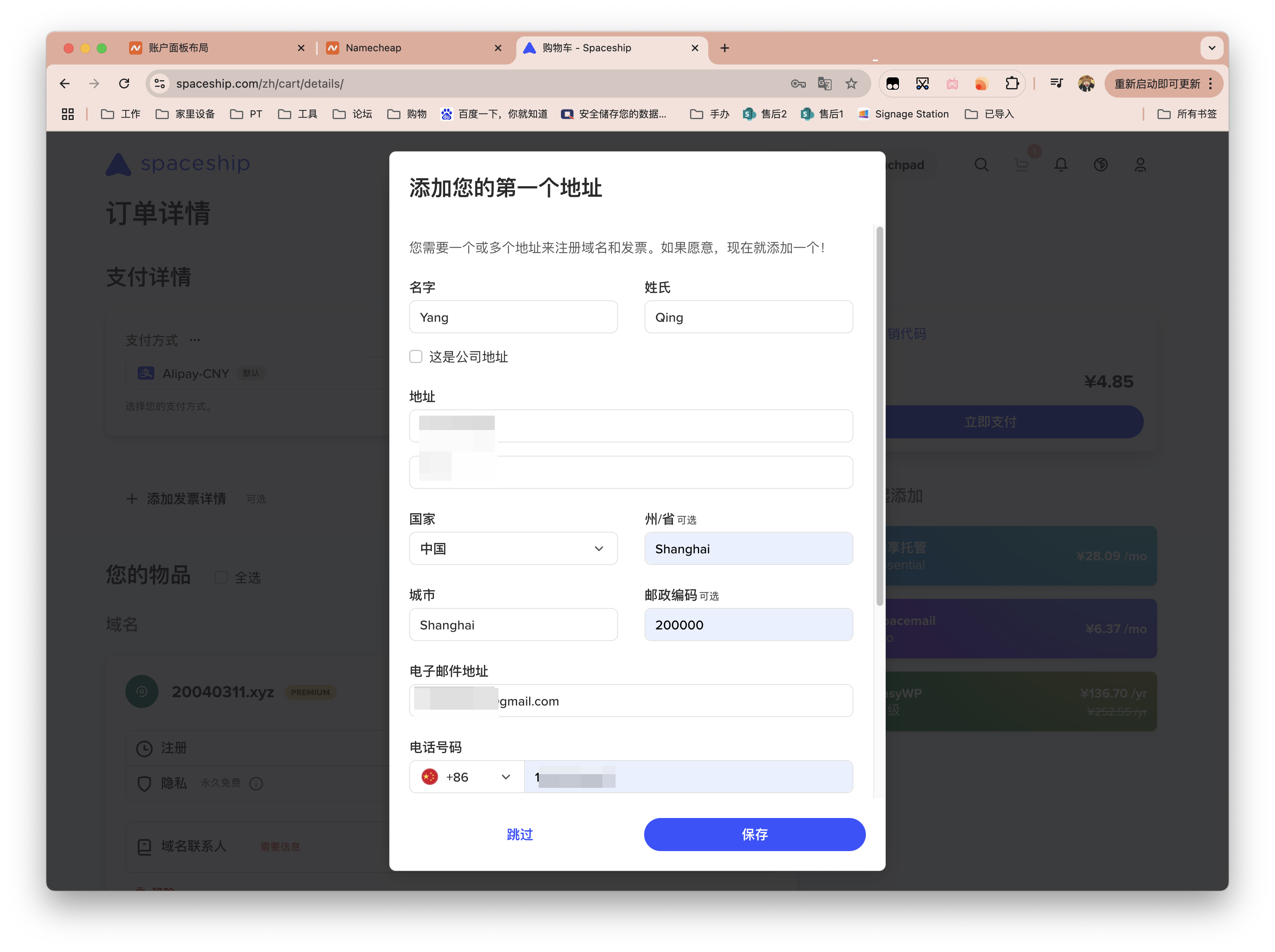Open the +86 phone country code dropdown
Screen dimensions: 1275x952
466,777
